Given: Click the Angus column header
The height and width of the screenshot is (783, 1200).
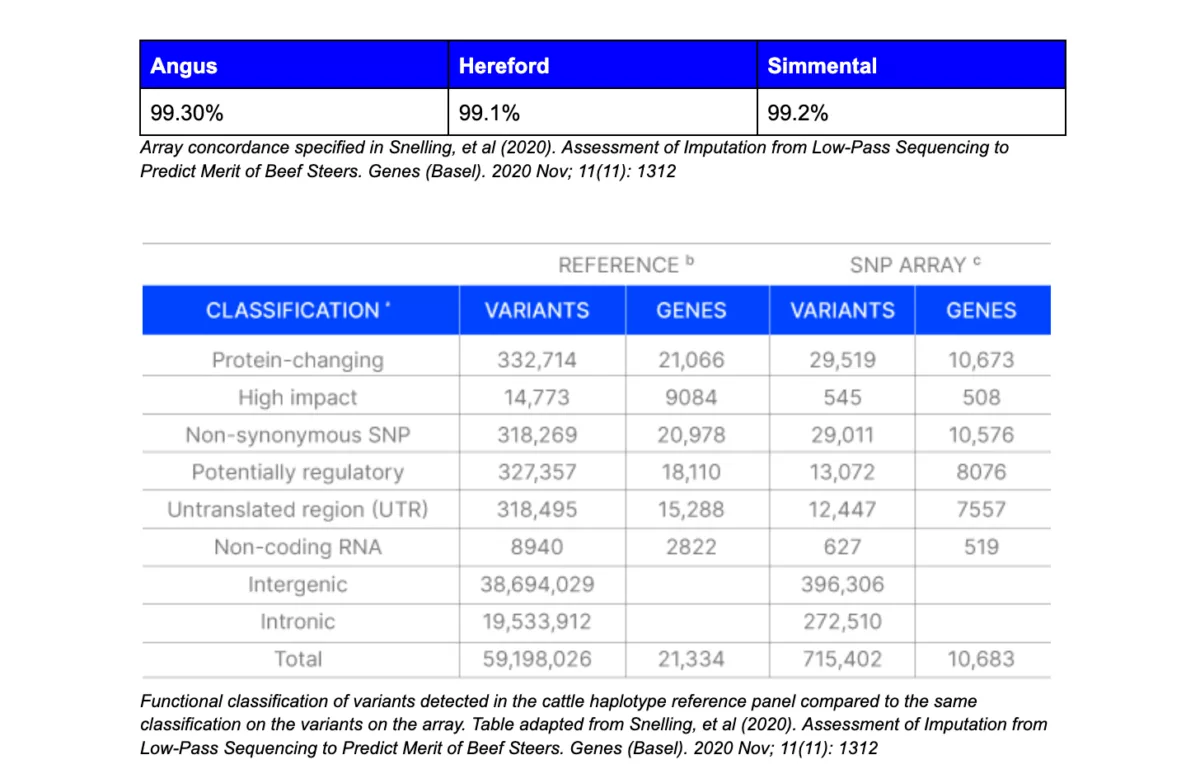Looking at the screenshot, I should click(x=184, y=66).
